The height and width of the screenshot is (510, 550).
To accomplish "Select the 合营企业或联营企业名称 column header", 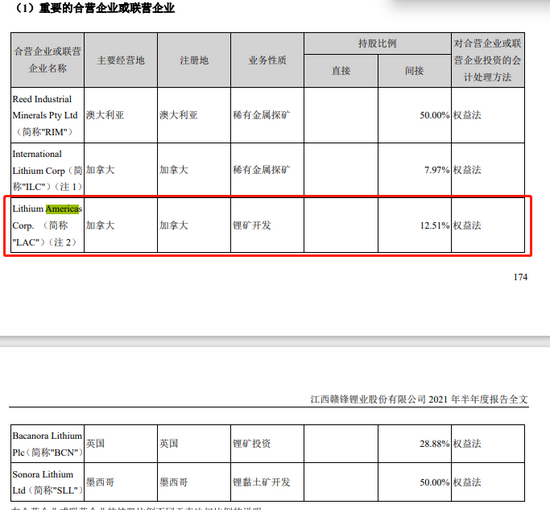I will [48, 60].
